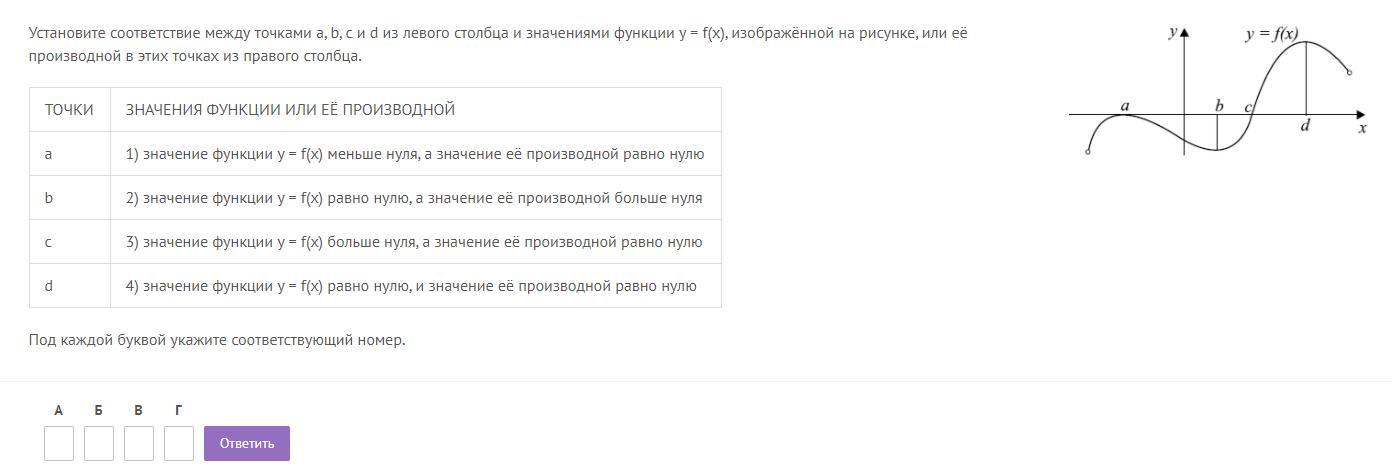1392x472 pixels.
Task: Select table row for point b
Action: (x=375, y=198)
